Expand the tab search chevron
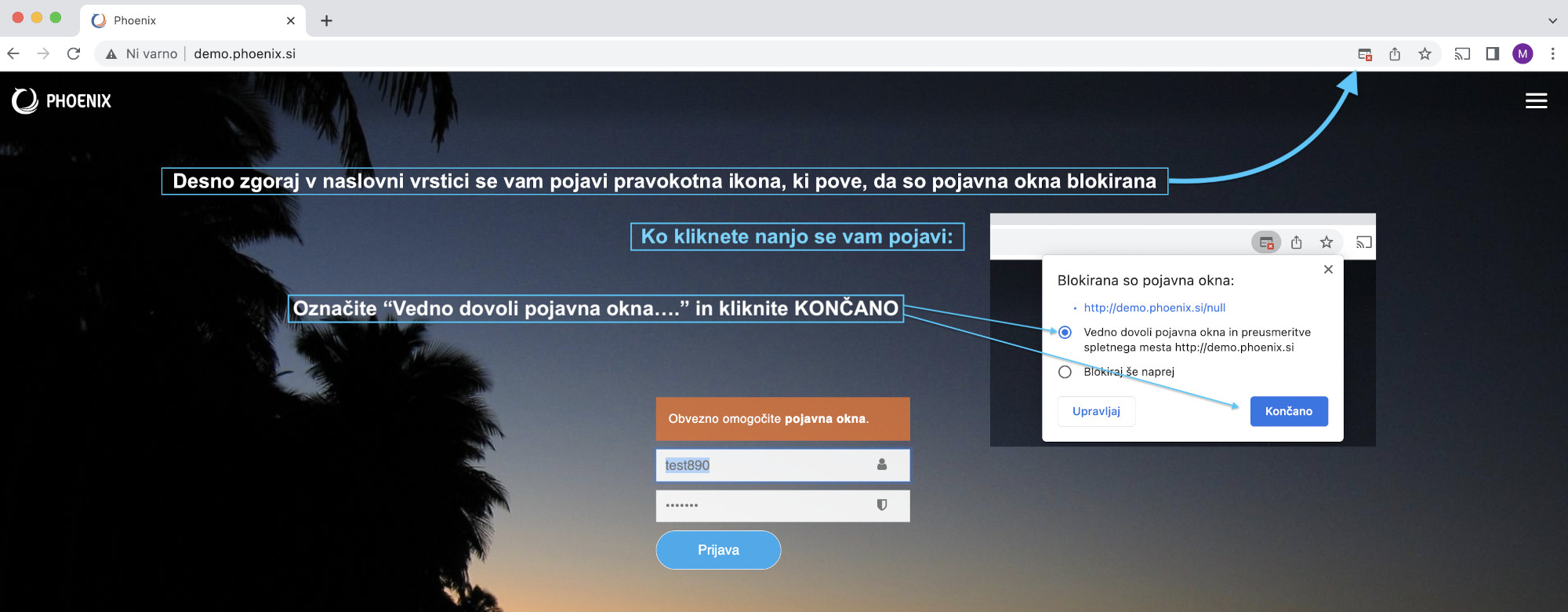 click(x=1552, y=20)
